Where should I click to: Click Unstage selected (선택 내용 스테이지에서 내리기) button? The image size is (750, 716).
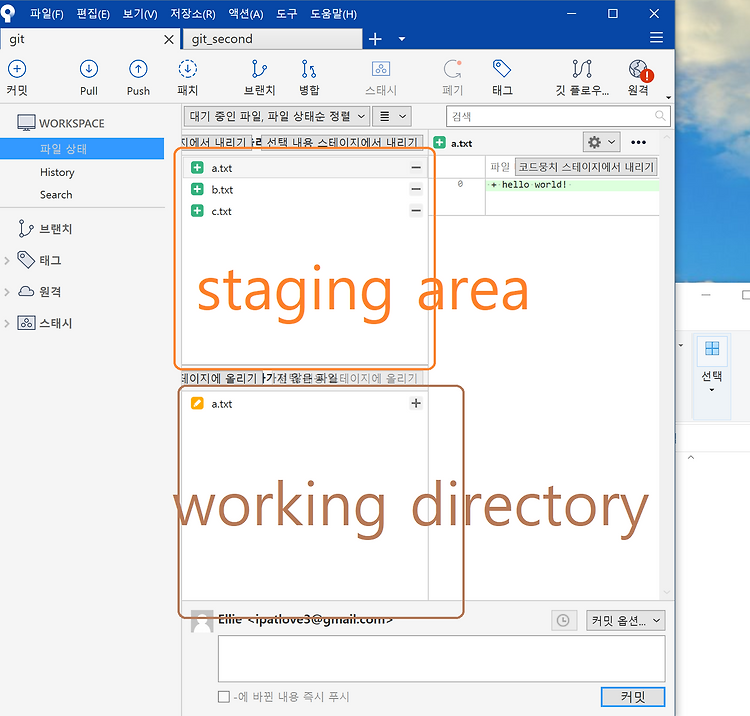(x=342, y=142)
